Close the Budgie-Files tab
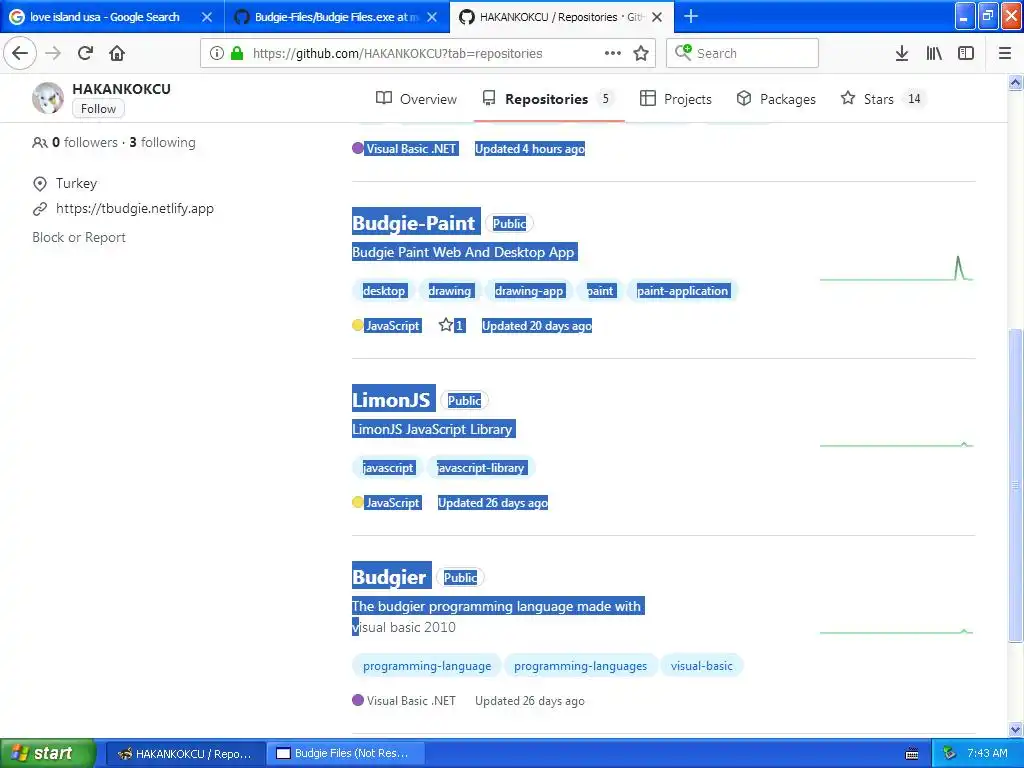Image resolution: width=1024 pixels, height=768 pixels. pos(432,17)
